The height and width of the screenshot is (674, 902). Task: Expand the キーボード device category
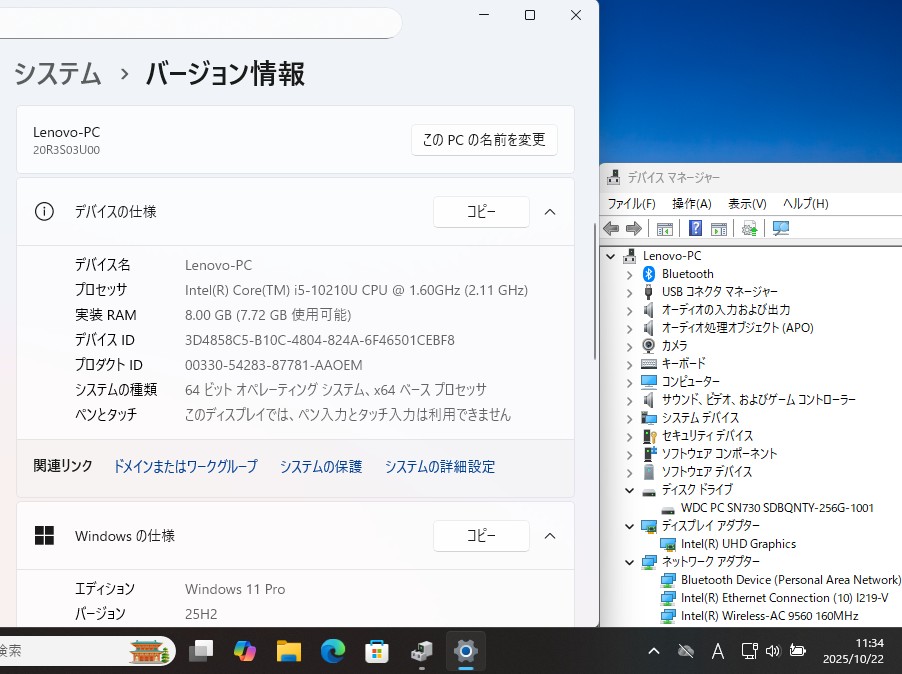click(629, 364)
